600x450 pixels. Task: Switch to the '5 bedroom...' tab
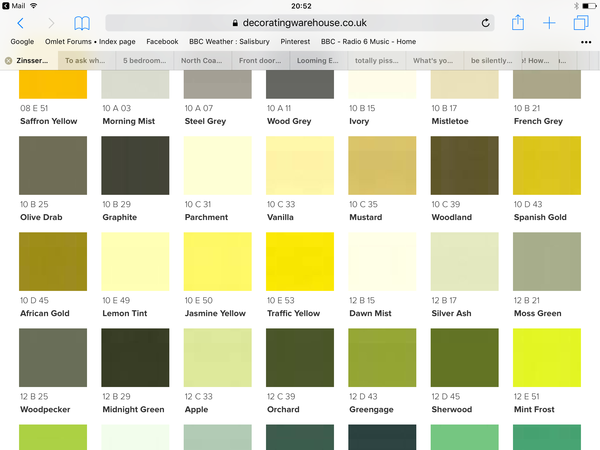145,60
